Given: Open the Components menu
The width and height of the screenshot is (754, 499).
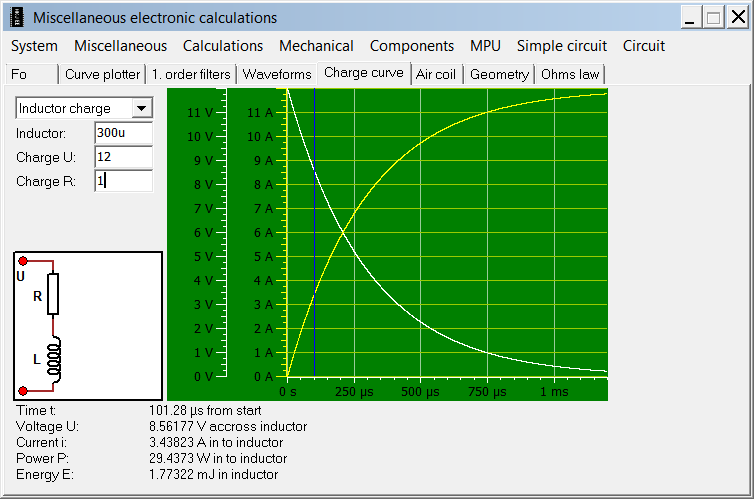Looking at the screenshot, I should (x=412, y=46).
